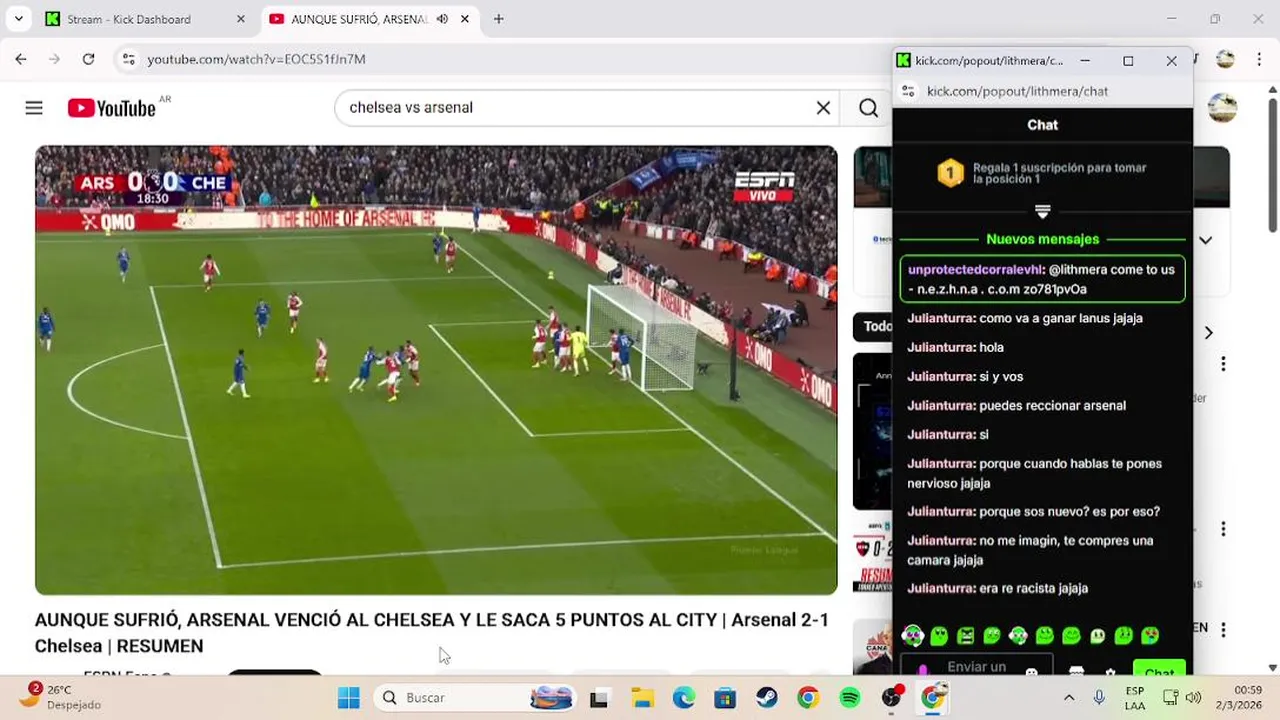This screenshot has height=720, width=1280.
Task: Click the YouTube page vertical scrollbar
Action: tap(1272, 165)
